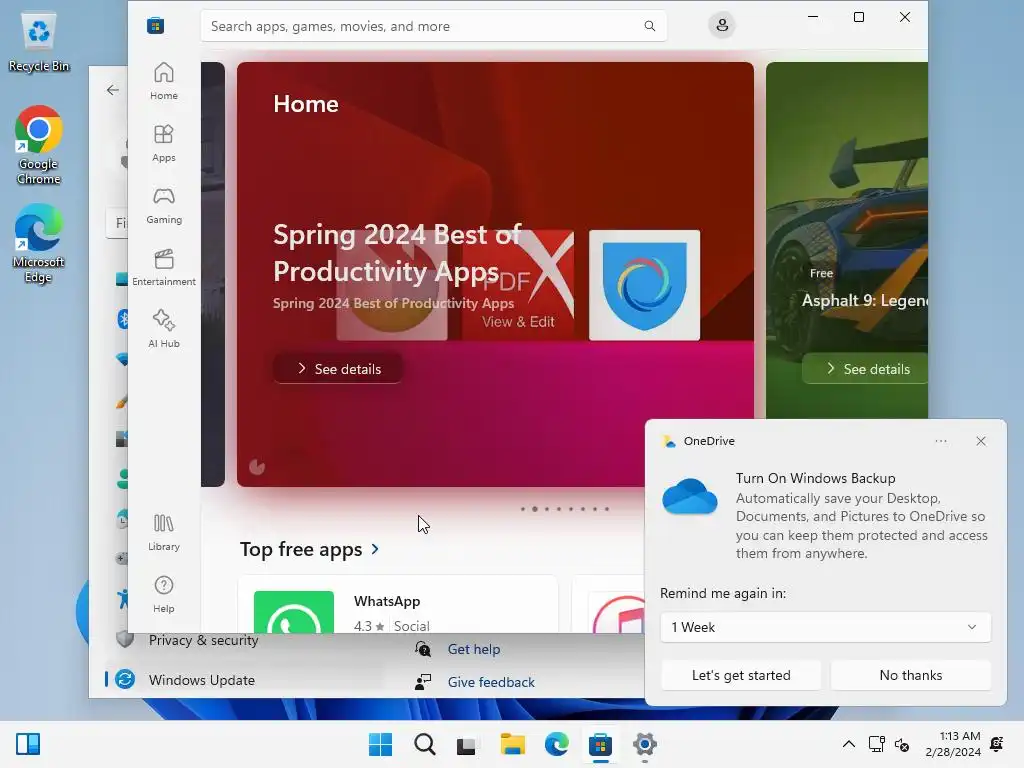The image size is (1024, 768).
Task: Open the OneDrive notification options menu
Action: (x=940, y=441)
